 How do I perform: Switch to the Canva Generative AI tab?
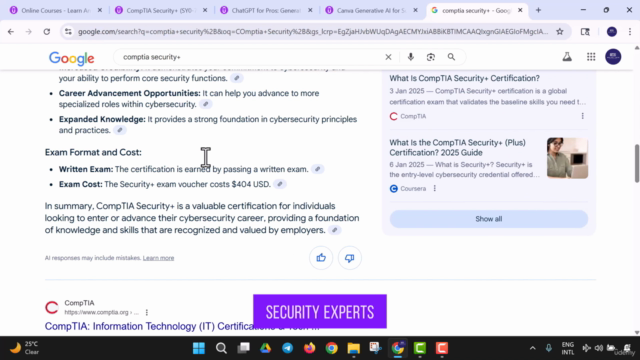pos(371,10)
